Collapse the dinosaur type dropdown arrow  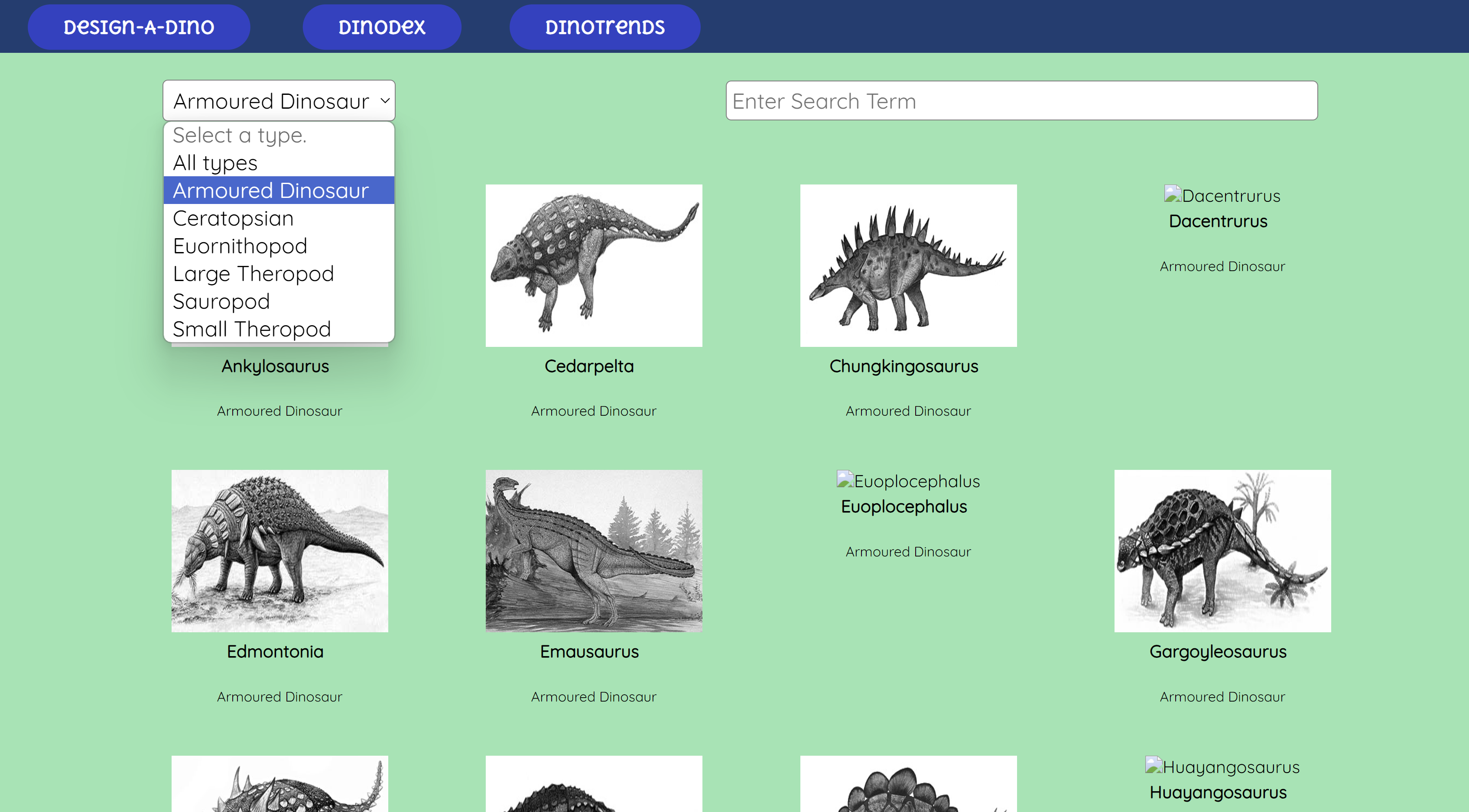coord(385,101)
